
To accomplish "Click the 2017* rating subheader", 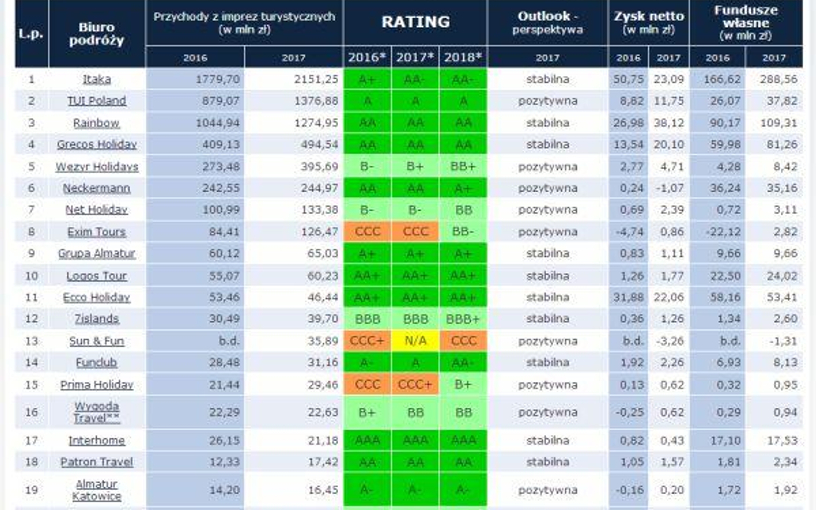I will coord(415,57).
